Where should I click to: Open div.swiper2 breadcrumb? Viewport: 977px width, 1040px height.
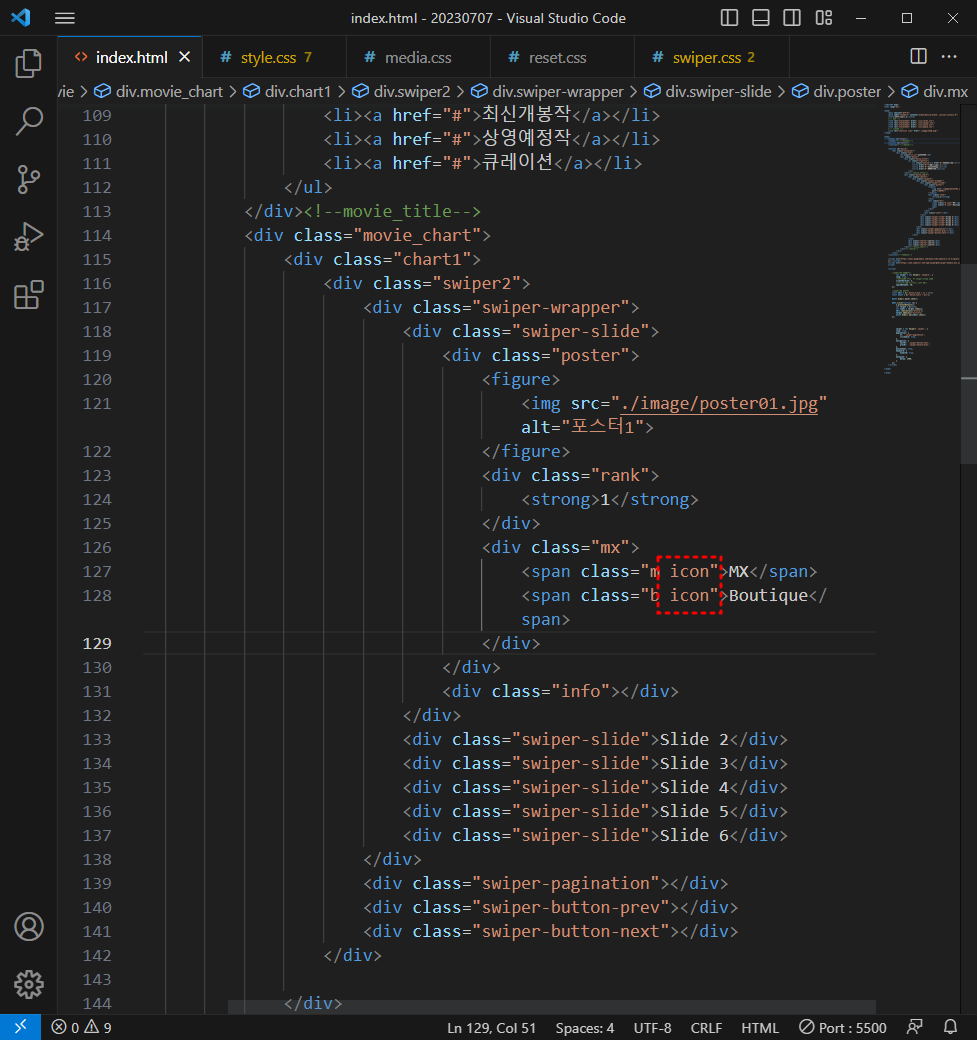(401, 92)
